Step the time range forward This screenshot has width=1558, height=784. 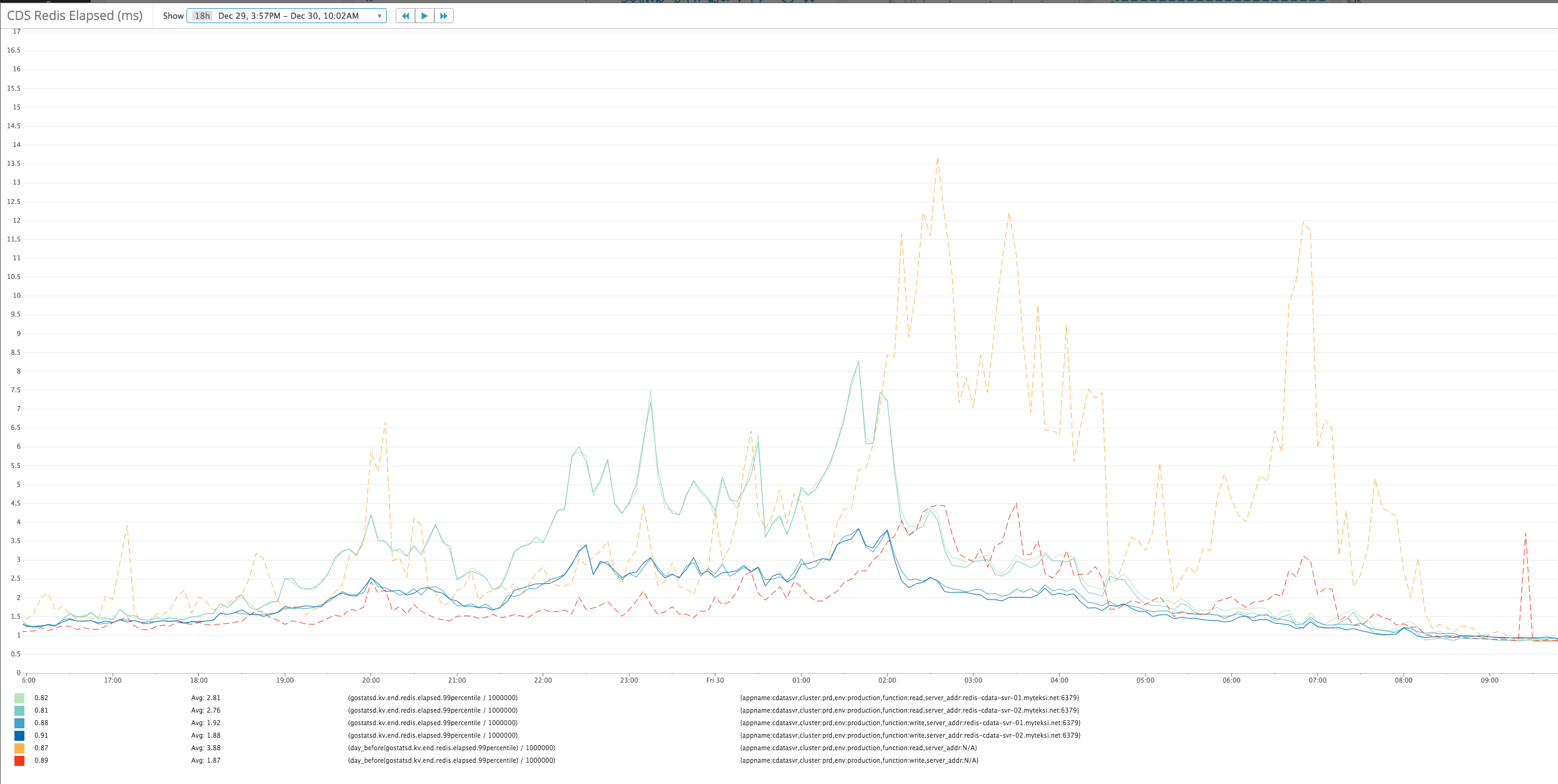(x=444, y=16)
